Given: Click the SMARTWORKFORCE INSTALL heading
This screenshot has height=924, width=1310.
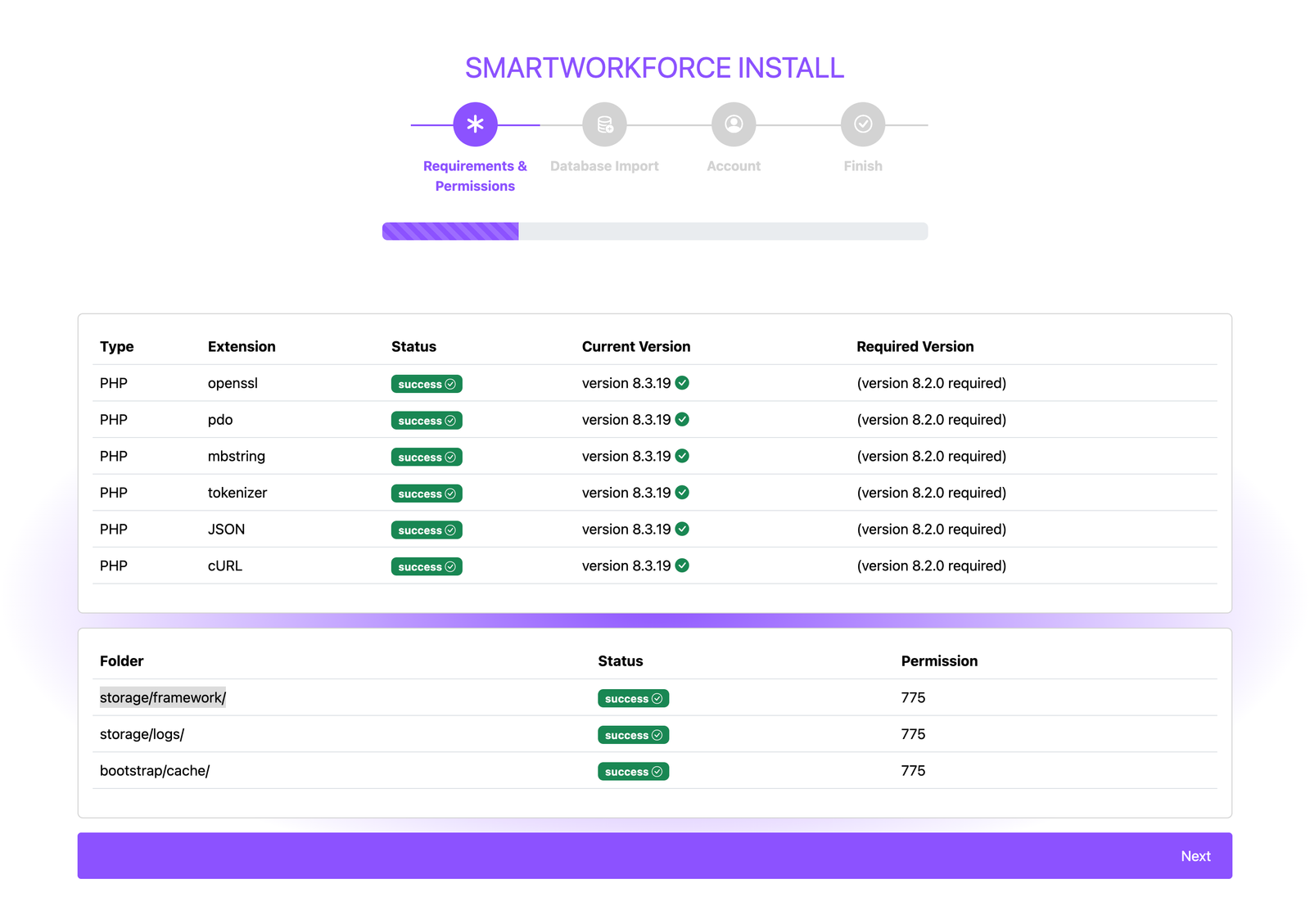Looking at the screenshot, I should pyautogui.click(x=654, y=68).
